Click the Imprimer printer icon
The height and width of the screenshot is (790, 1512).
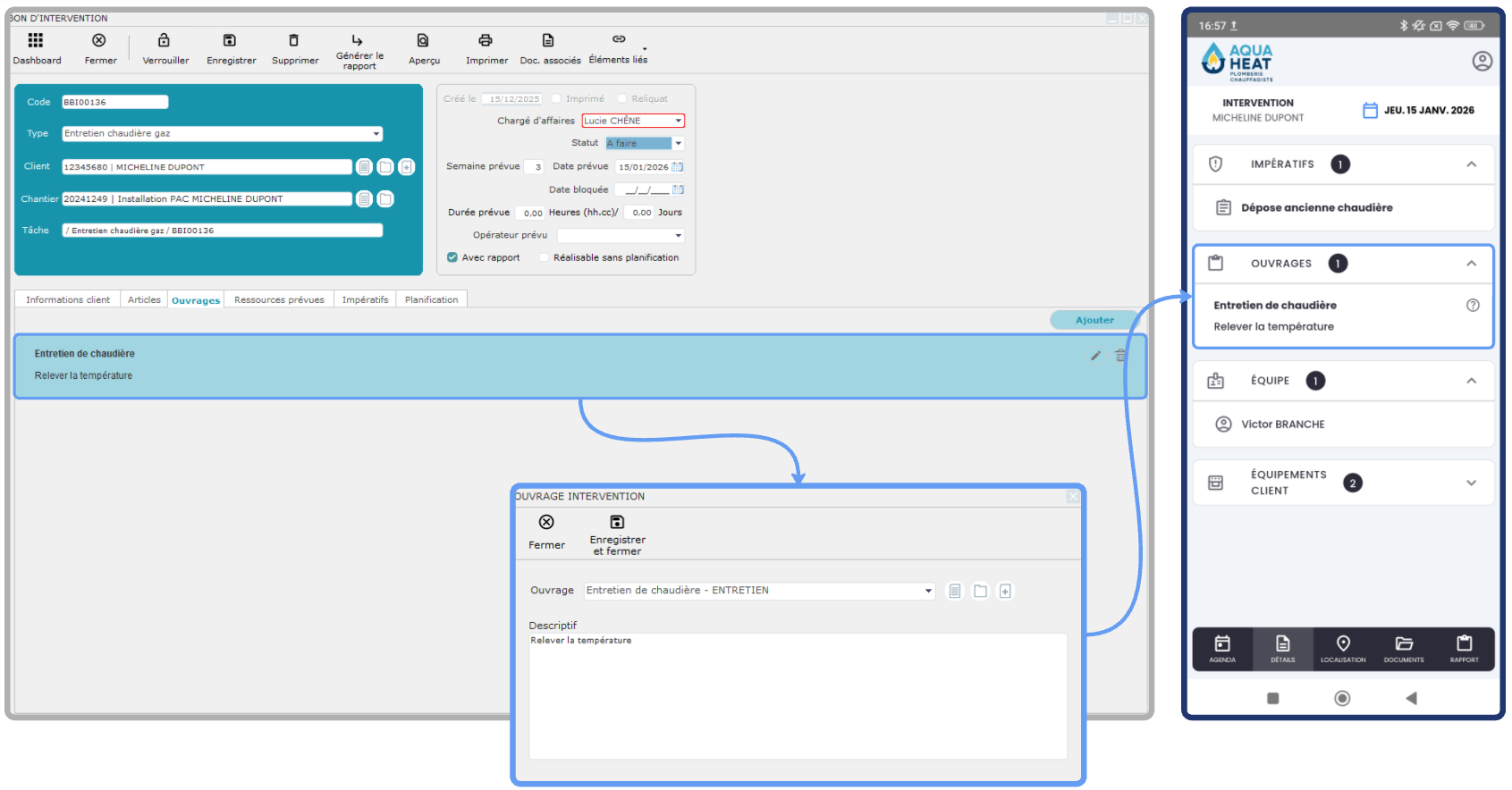(486, 40)
